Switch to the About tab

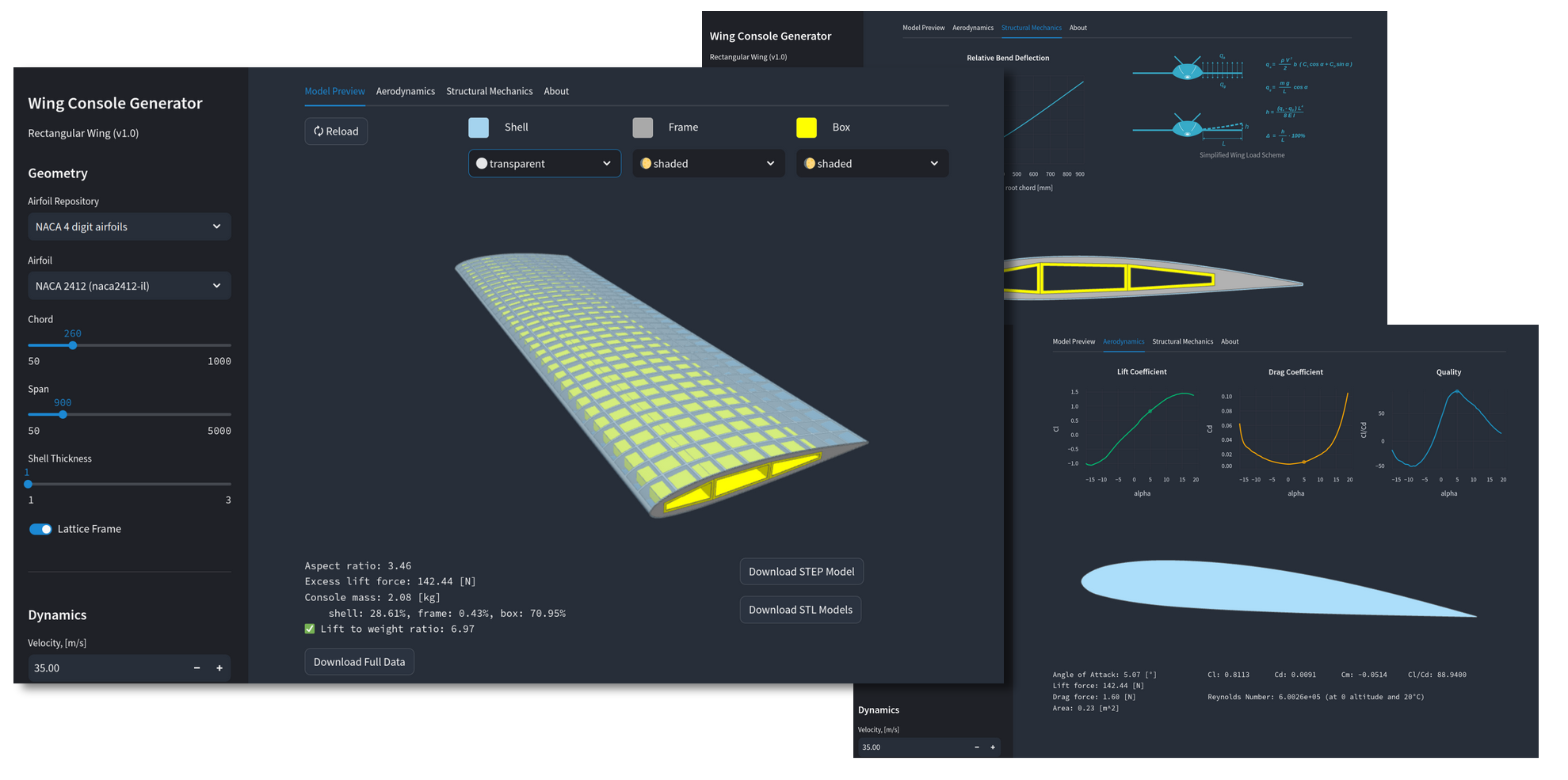coord(556,91)
